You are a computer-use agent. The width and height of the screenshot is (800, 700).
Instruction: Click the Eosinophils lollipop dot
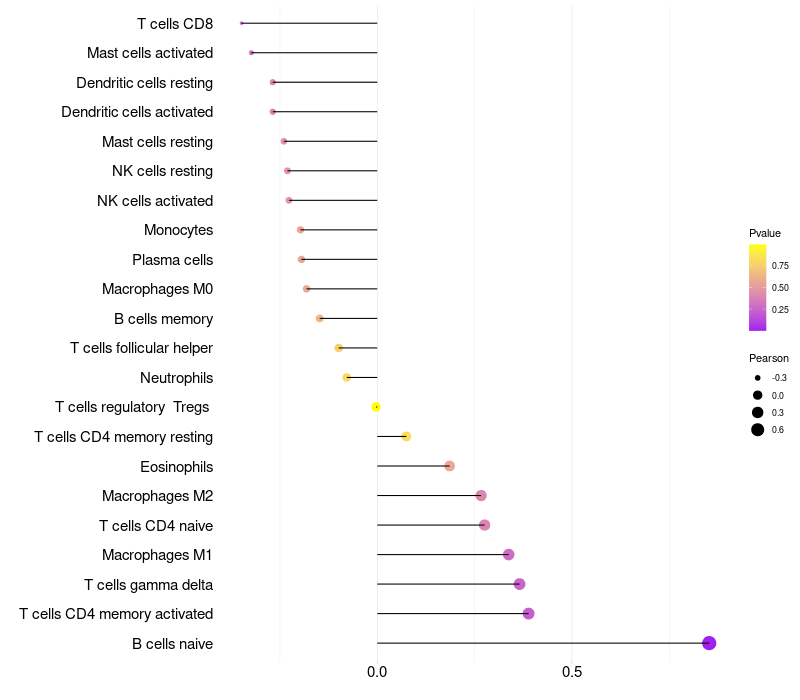[x=450, y=466]
